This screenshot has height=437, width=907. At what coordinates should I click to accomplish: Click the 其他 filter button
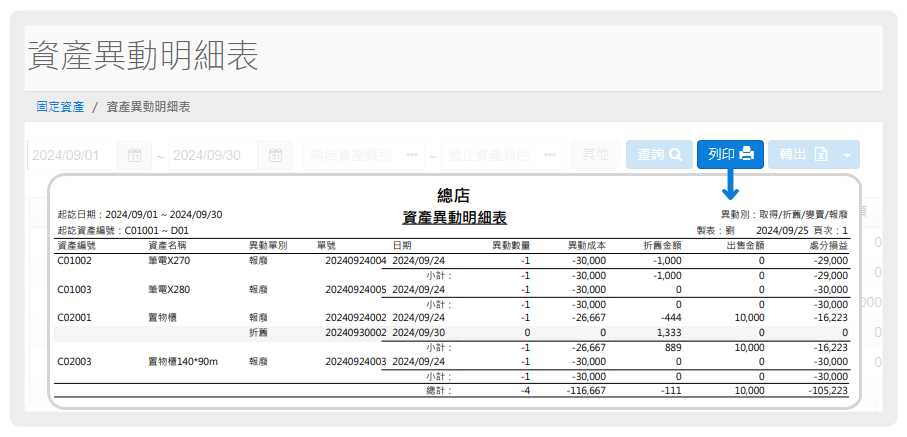coord(595,155)
